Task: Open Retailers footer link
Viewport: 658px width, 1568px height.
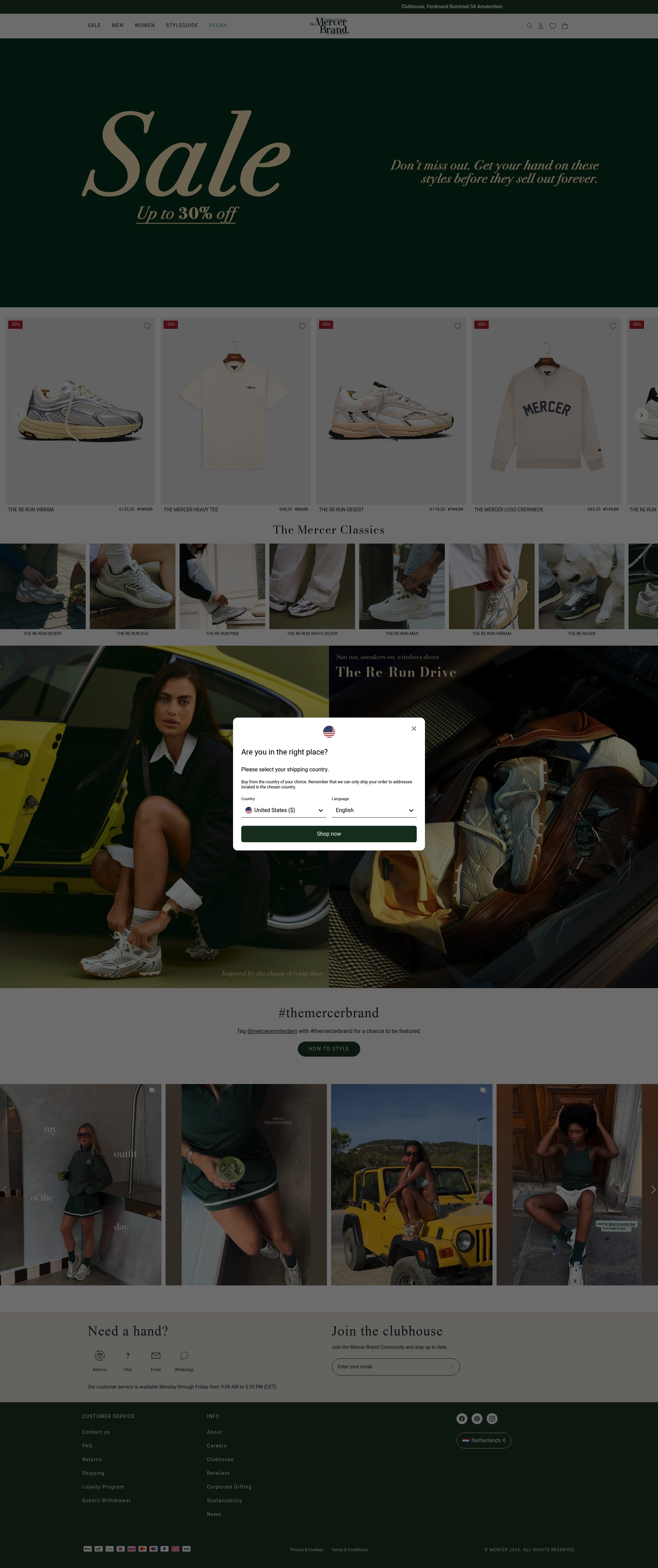Action: (218, 1473)
